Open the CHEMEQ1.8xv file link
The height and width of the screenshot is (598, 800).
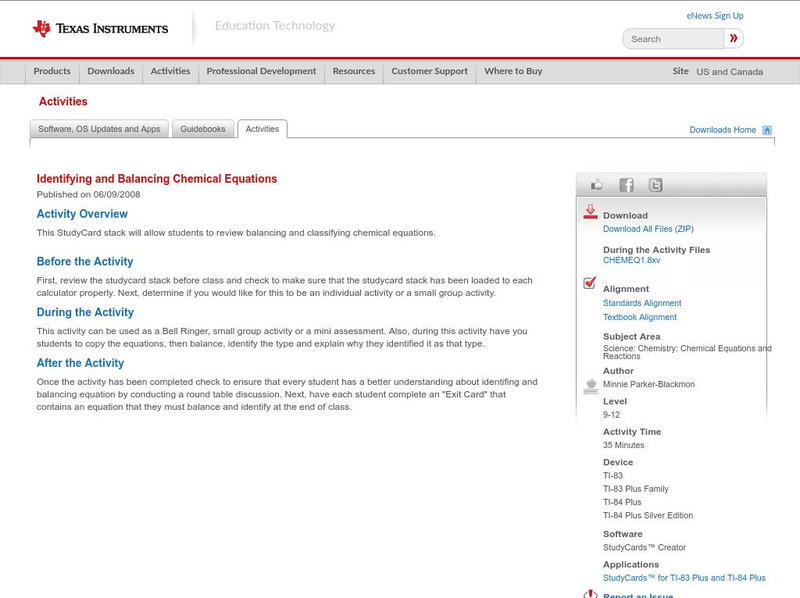pos(632,260)
